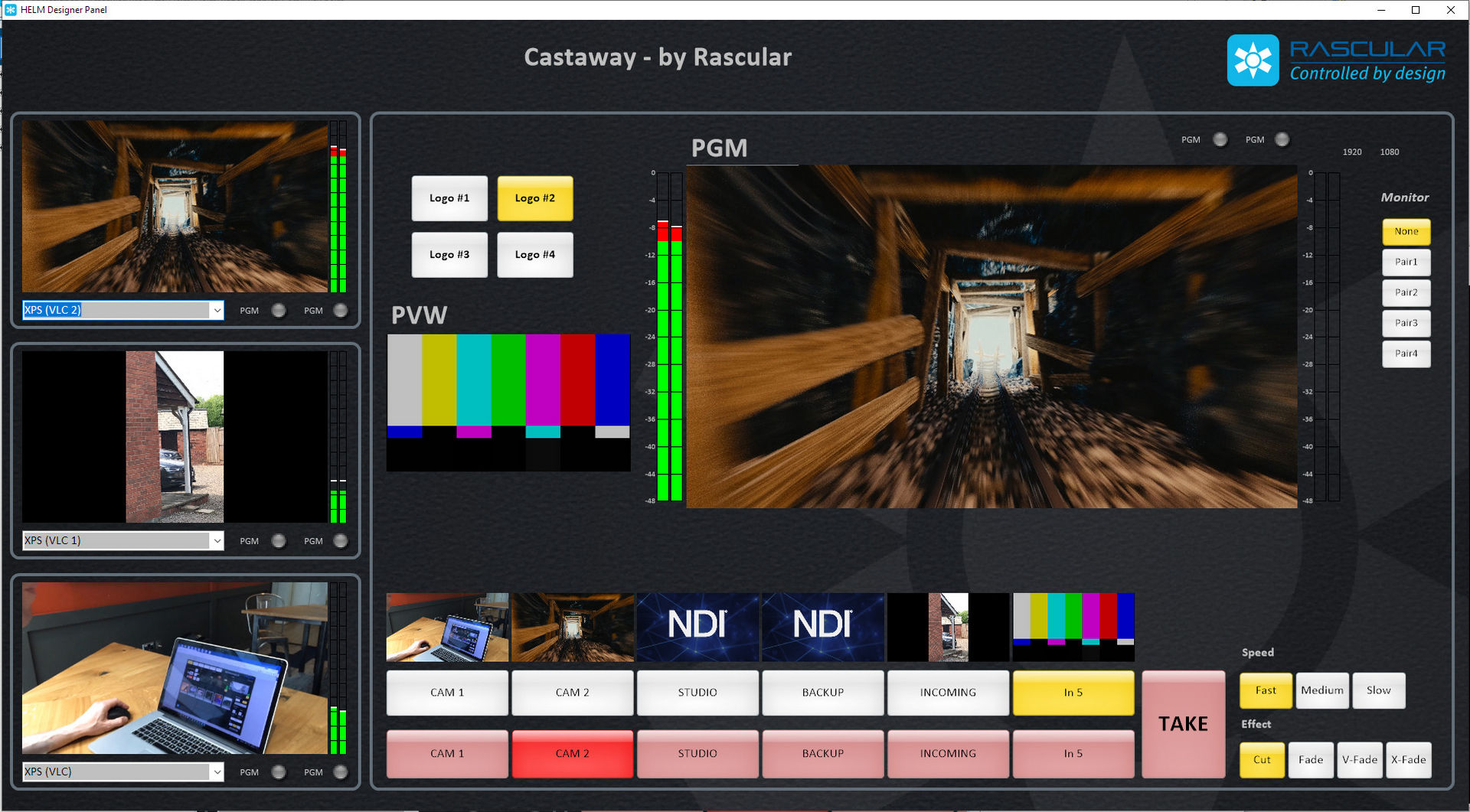Screen dimensions: 1470x812
Task: Set Monitor to None
Action: pos(1406,231)
